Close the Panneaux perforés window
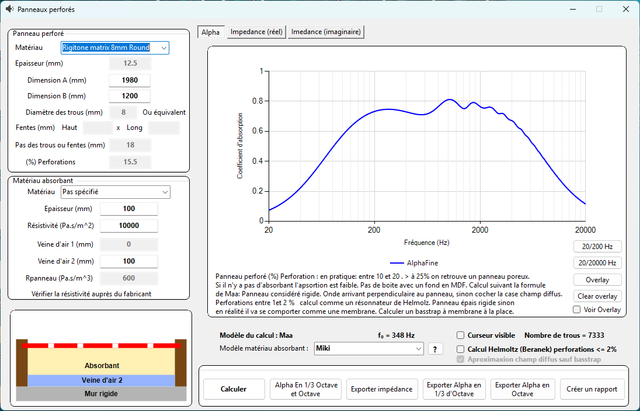 coord(626,9)
